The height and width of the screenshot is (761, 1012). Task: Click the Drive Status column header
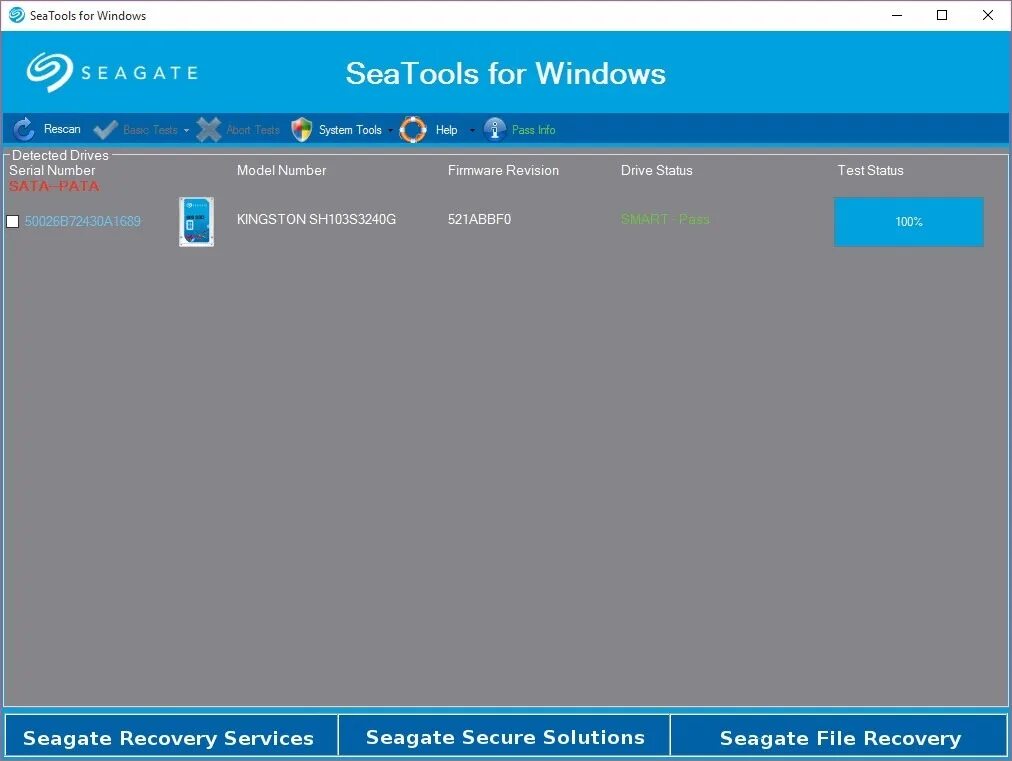[x=656, y=170]
